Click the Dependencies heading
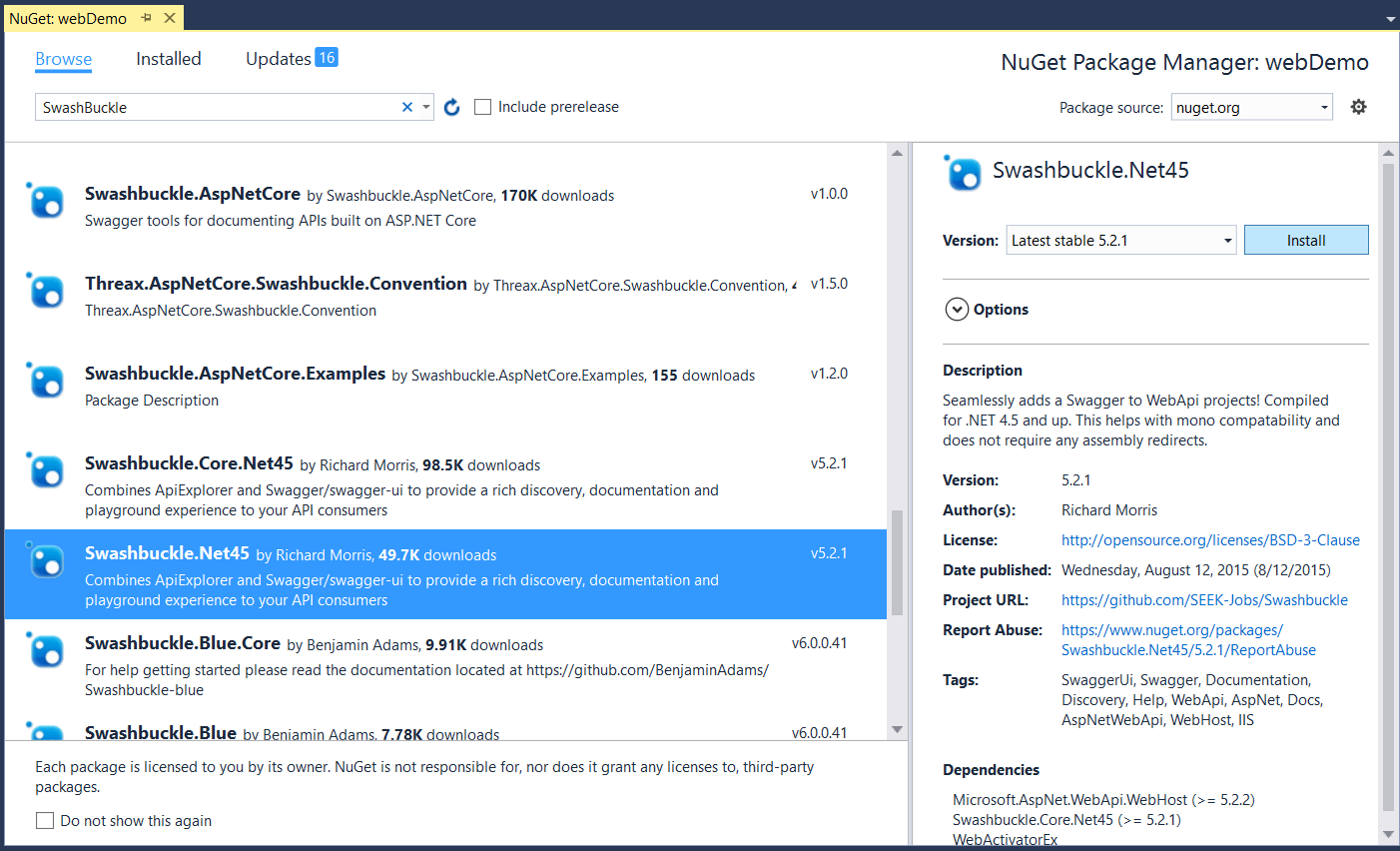The image size is (1400, 851). 991,770
